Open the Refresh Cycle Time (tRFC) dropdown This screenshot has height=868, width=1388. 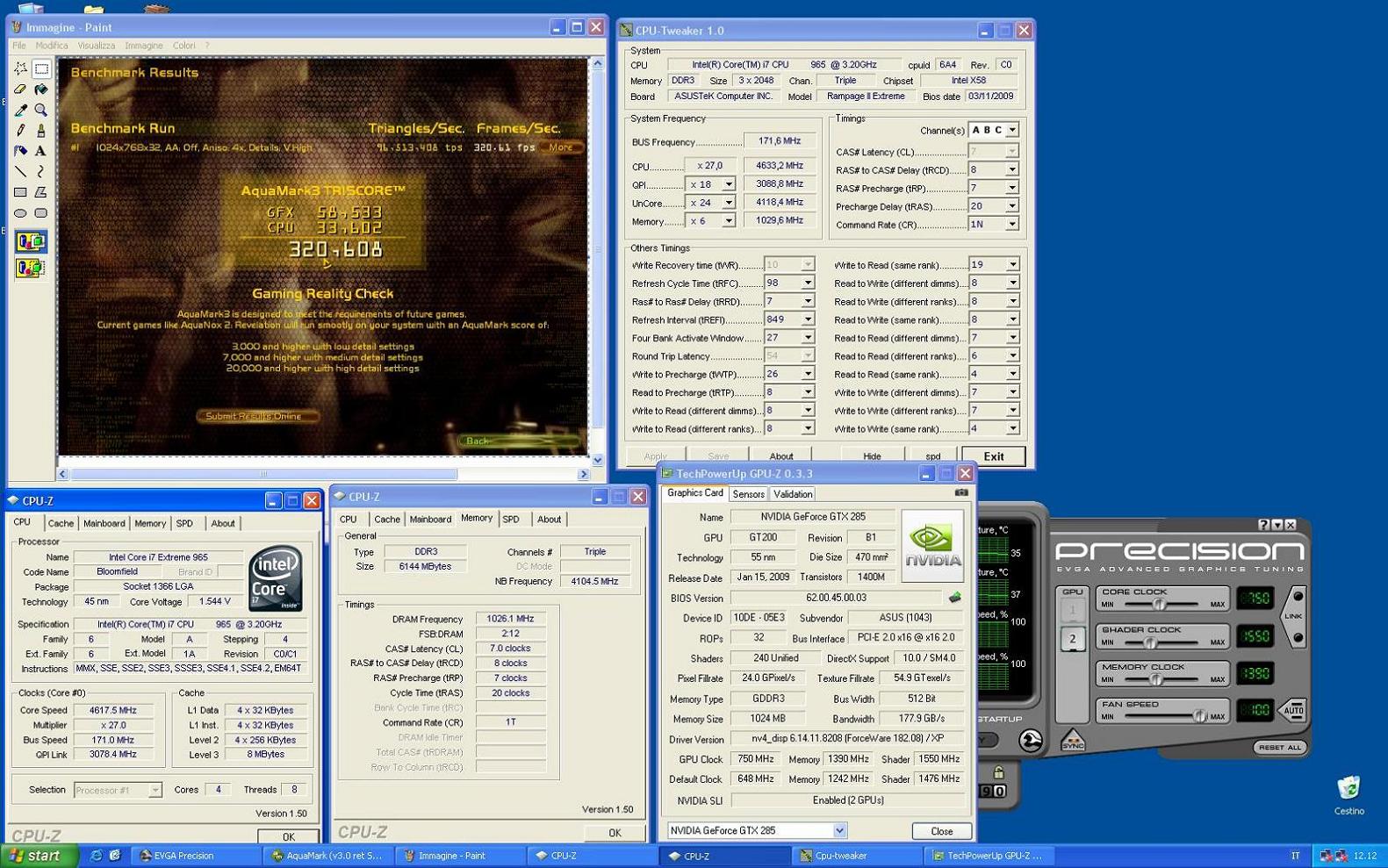[x=807, y=283]
